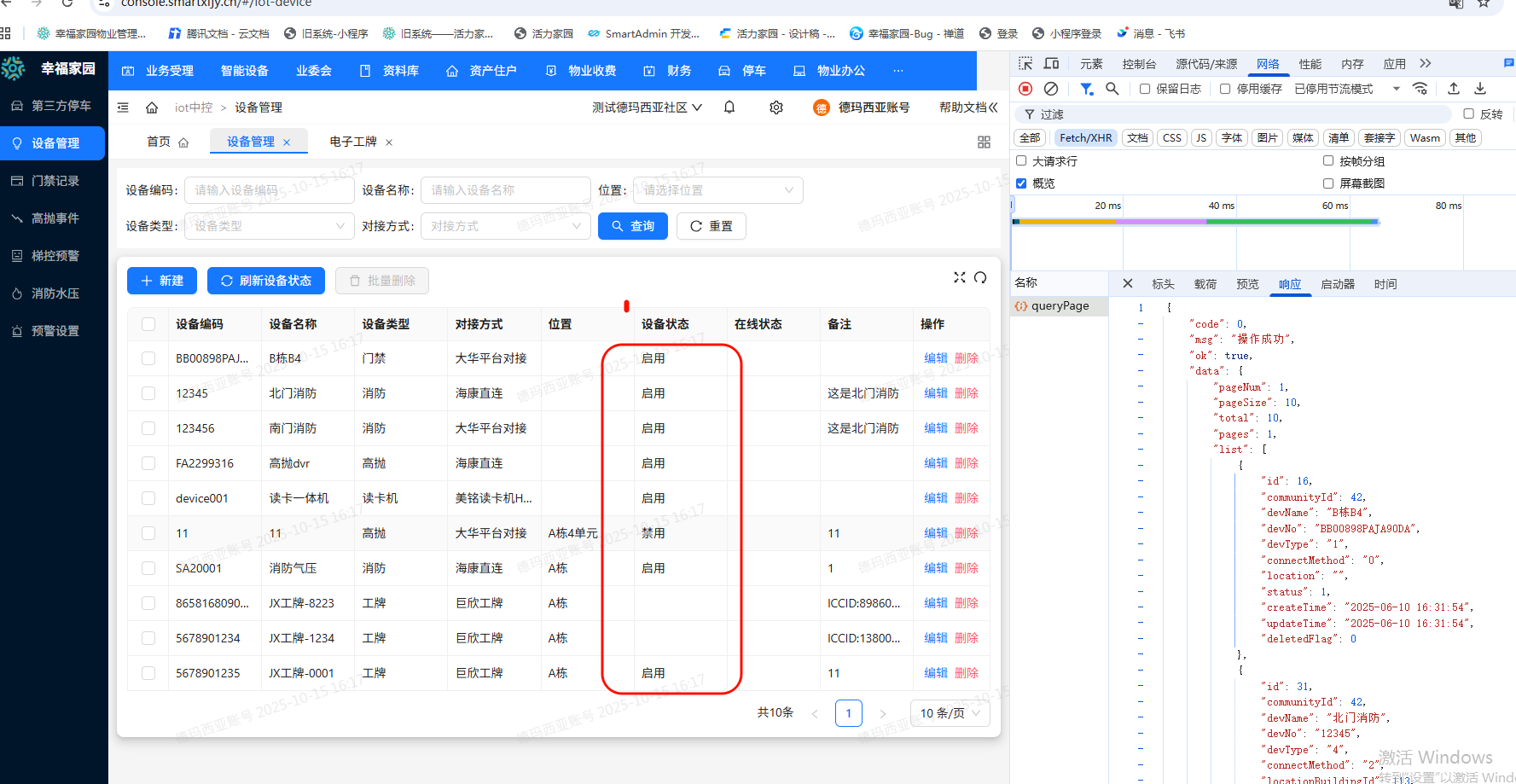Click inside the 设备编码 input field
This screenshot has width=1516, height=784.
[269, 189]
